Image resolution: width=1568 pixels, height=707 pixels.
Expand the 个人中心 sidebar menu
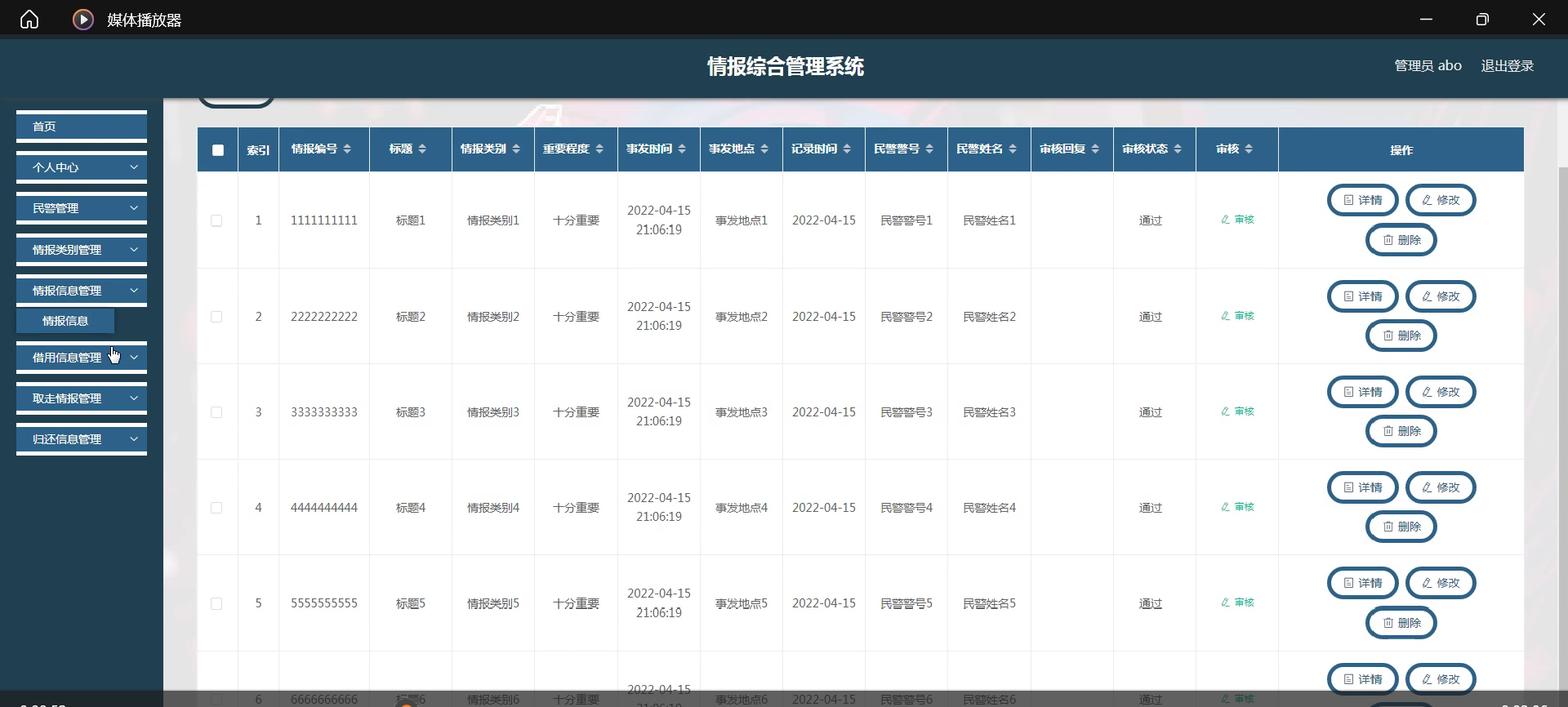tap(82, 167)
